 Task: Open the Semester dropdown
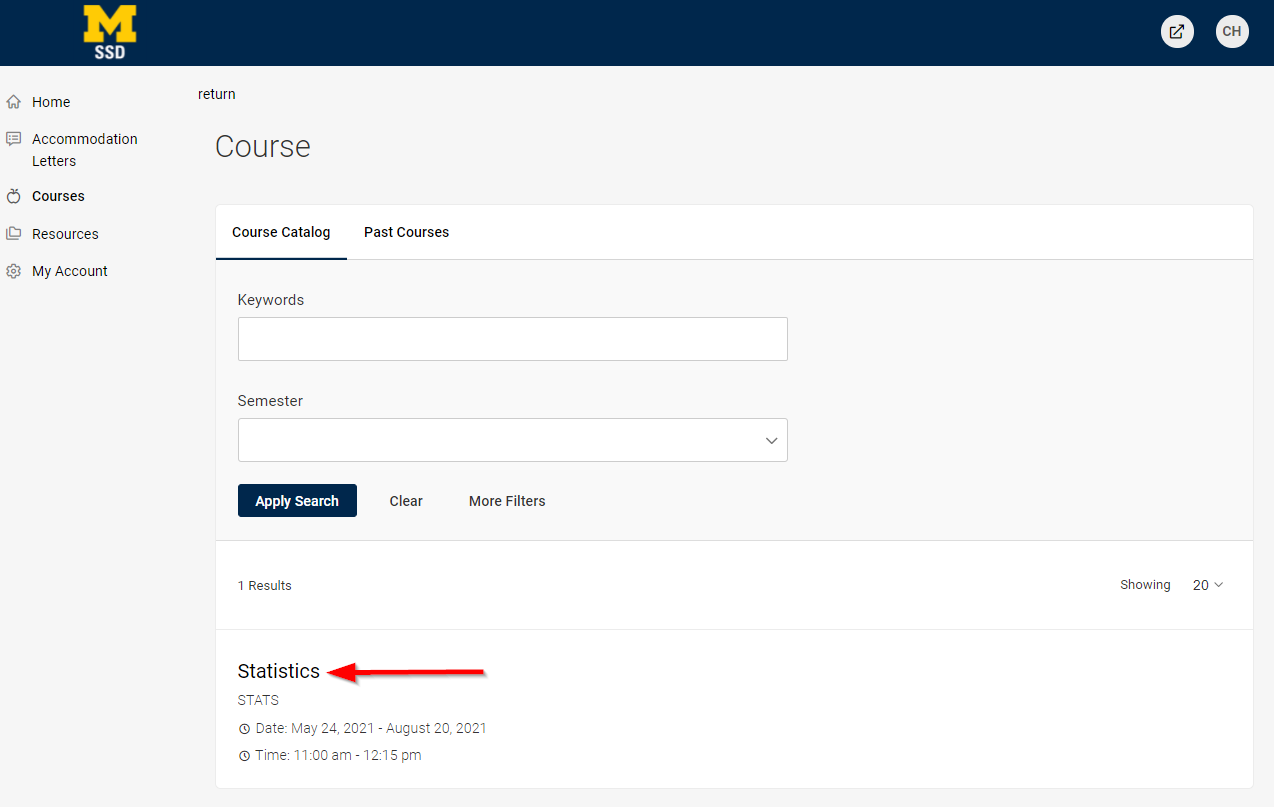coord(512,440)
